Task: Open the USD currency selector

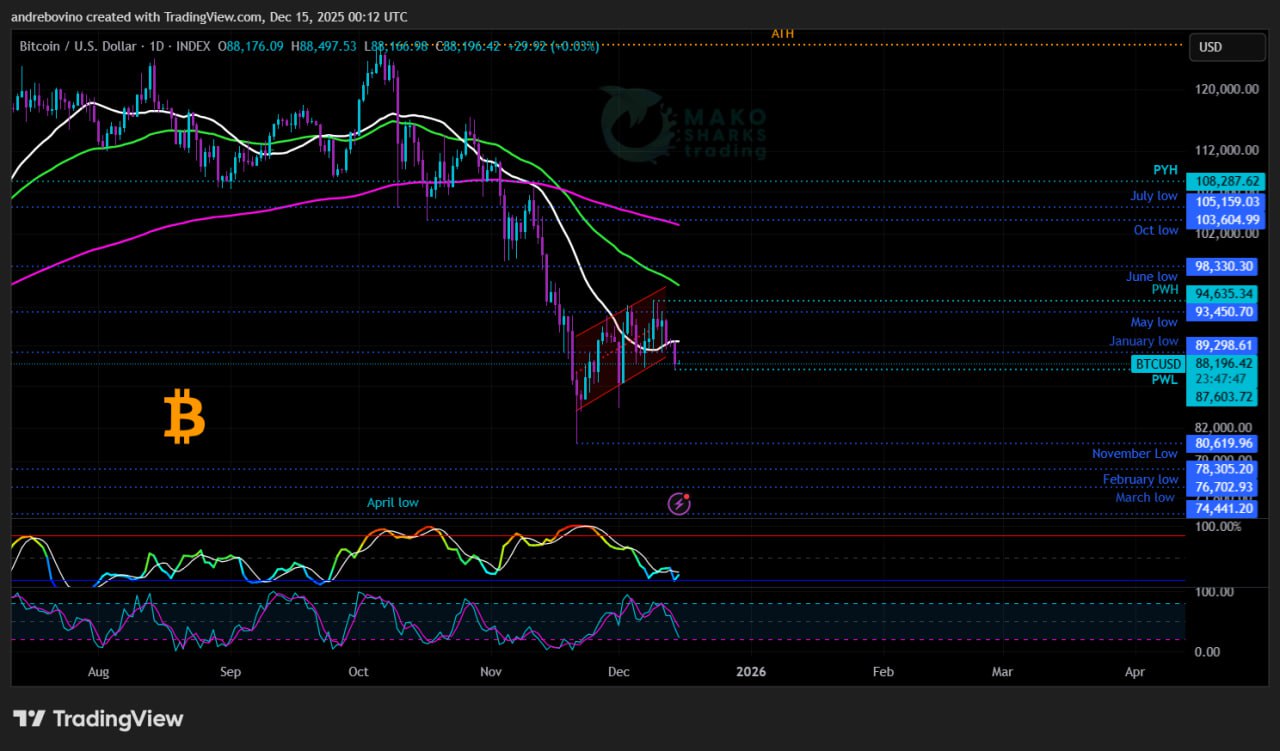Action: [1224, 47]
